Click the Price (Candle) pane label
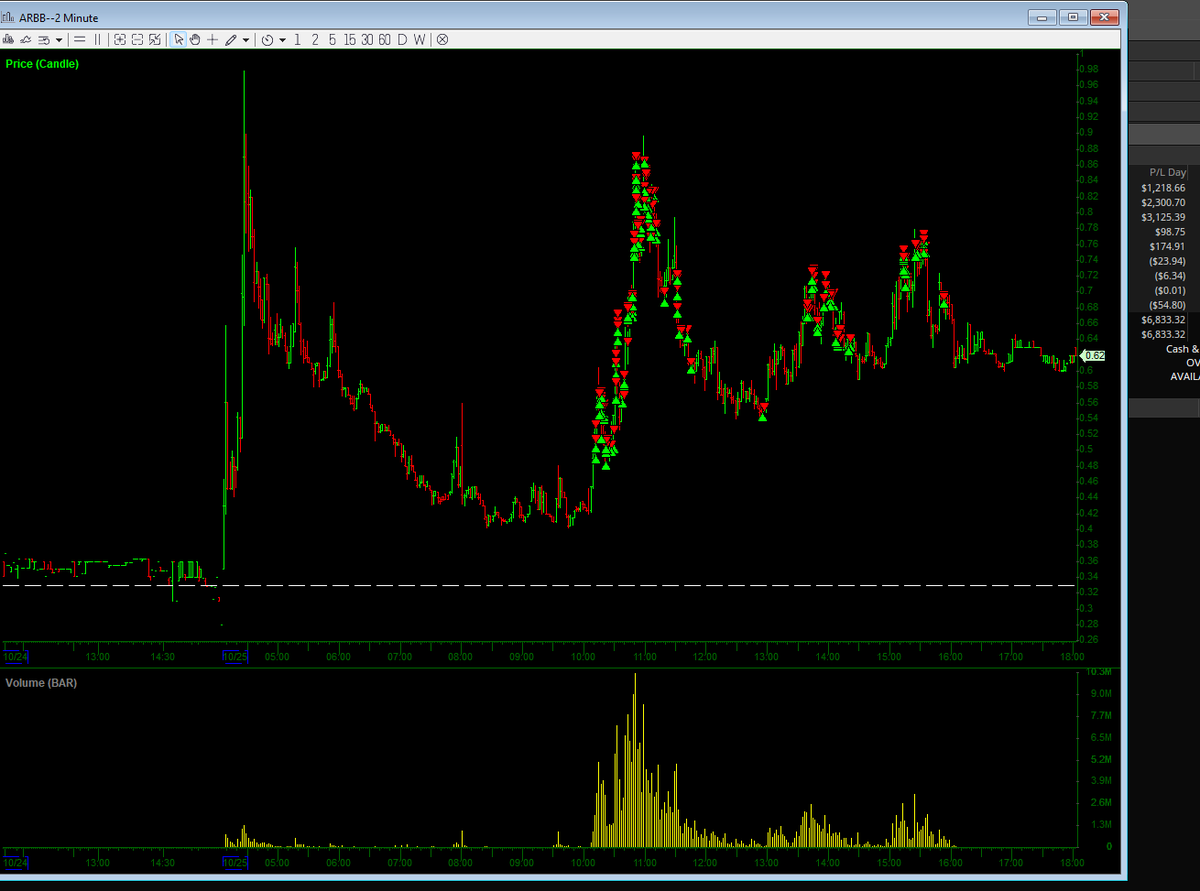The height and width of the screenshot is (891, 1200). pyautogui.click(x=42, y=64)
